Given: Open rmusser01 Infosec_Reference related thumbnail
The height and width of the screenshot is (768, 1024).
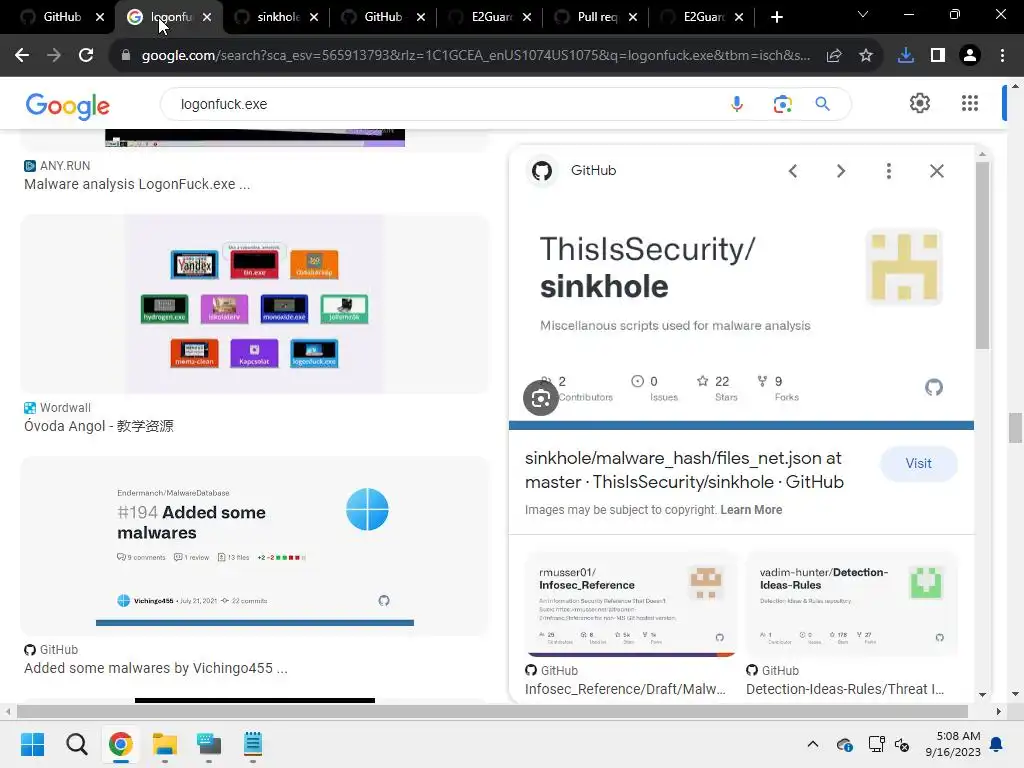Looking at the screenshot, I should pyautogui.click(x=630, y=604).
